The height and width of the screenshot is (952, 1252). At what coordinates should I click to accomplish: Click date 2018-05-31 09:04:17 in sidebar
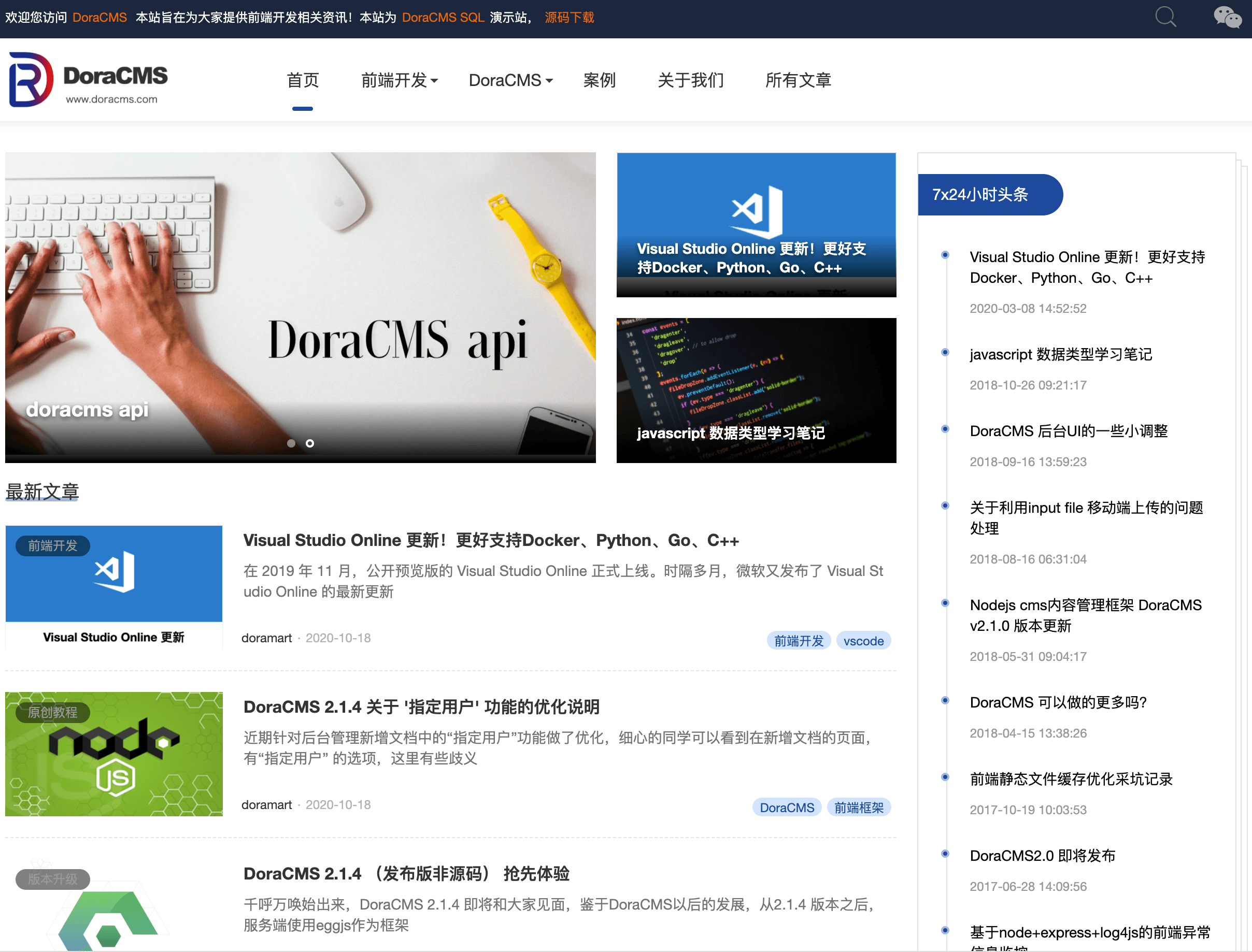(1028, 656)
